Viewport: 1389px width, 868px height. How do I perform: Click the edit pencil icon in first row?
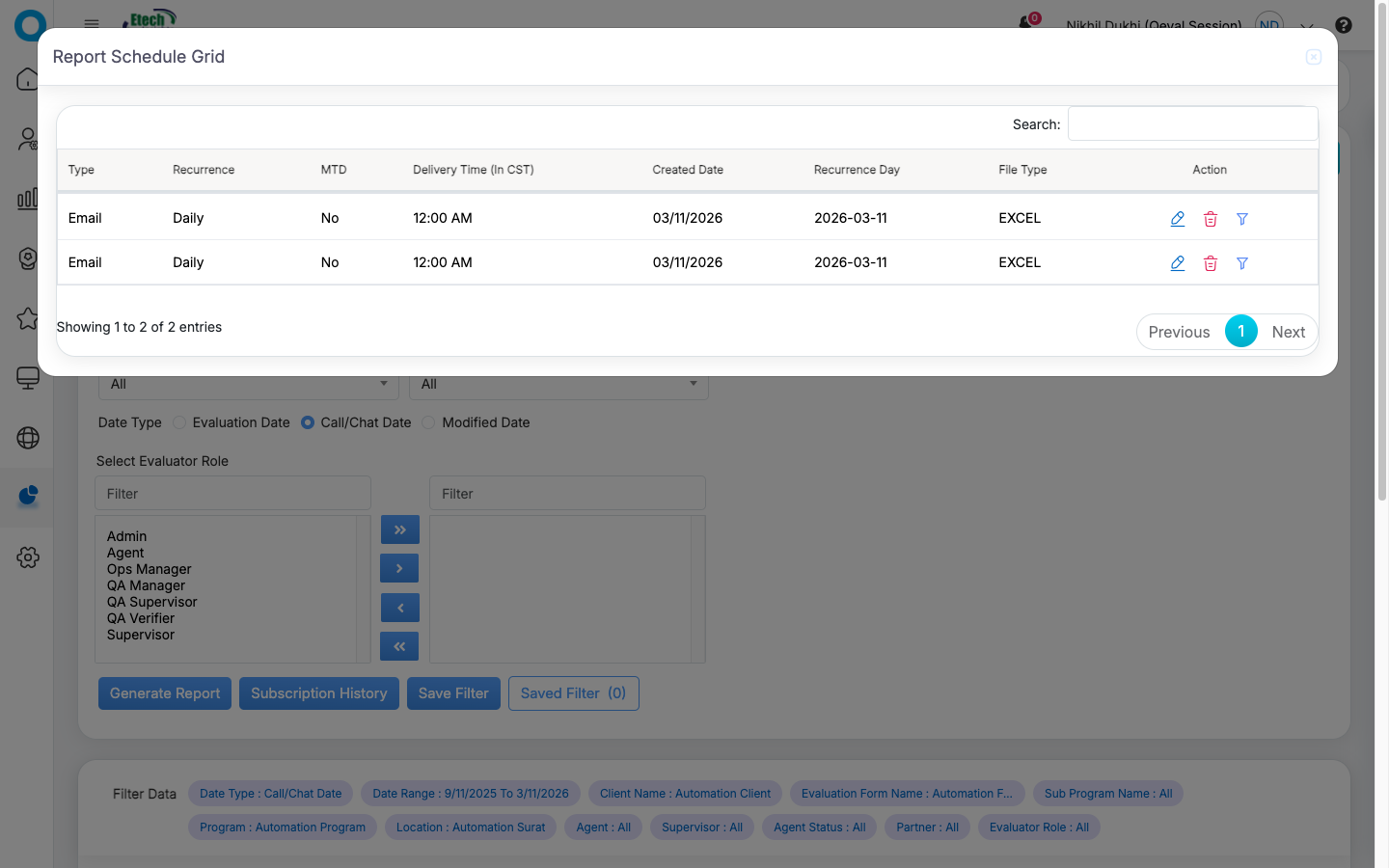[1177, 219]
